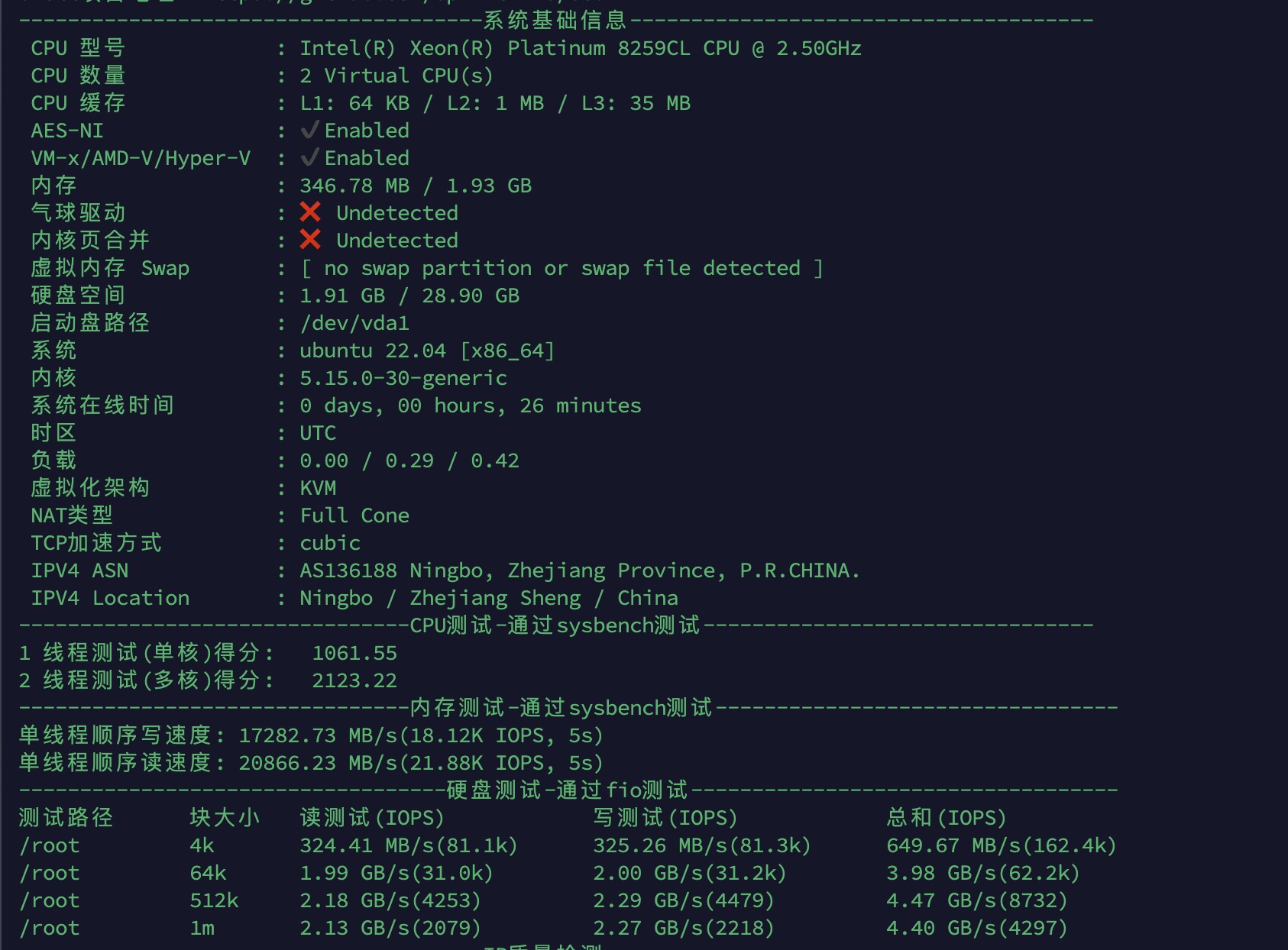Click the 读测试(IOPS) column header

pos(372,818)
